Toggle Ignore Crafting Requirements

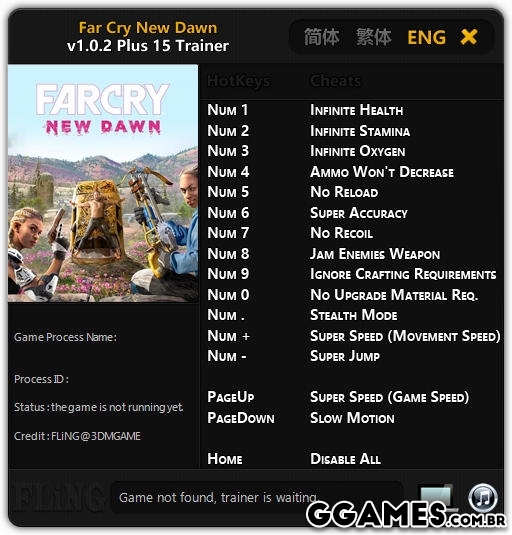(x=403, y=274)
